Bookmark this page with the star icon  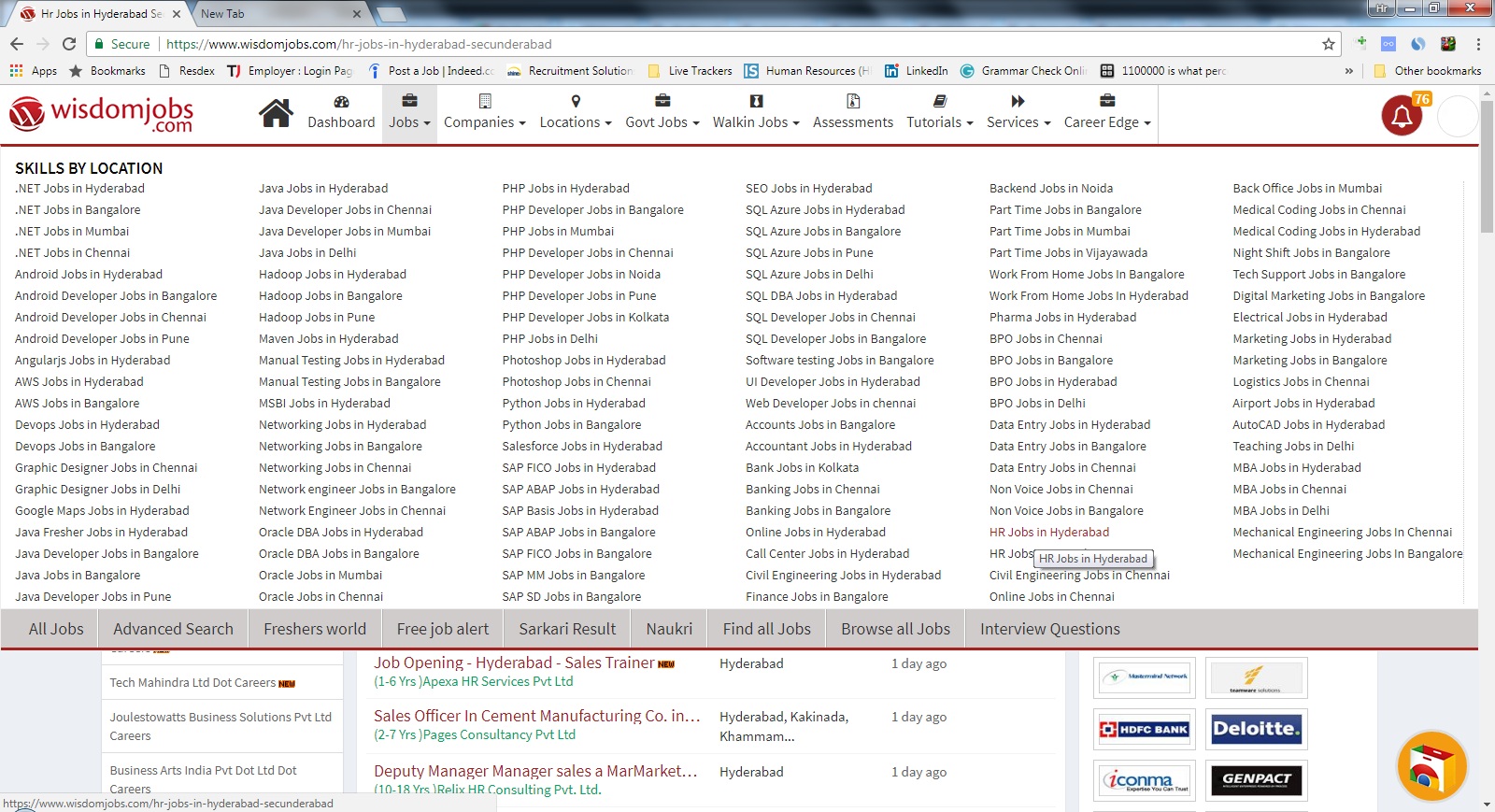pyautogui.click(x=1328, y=44)
